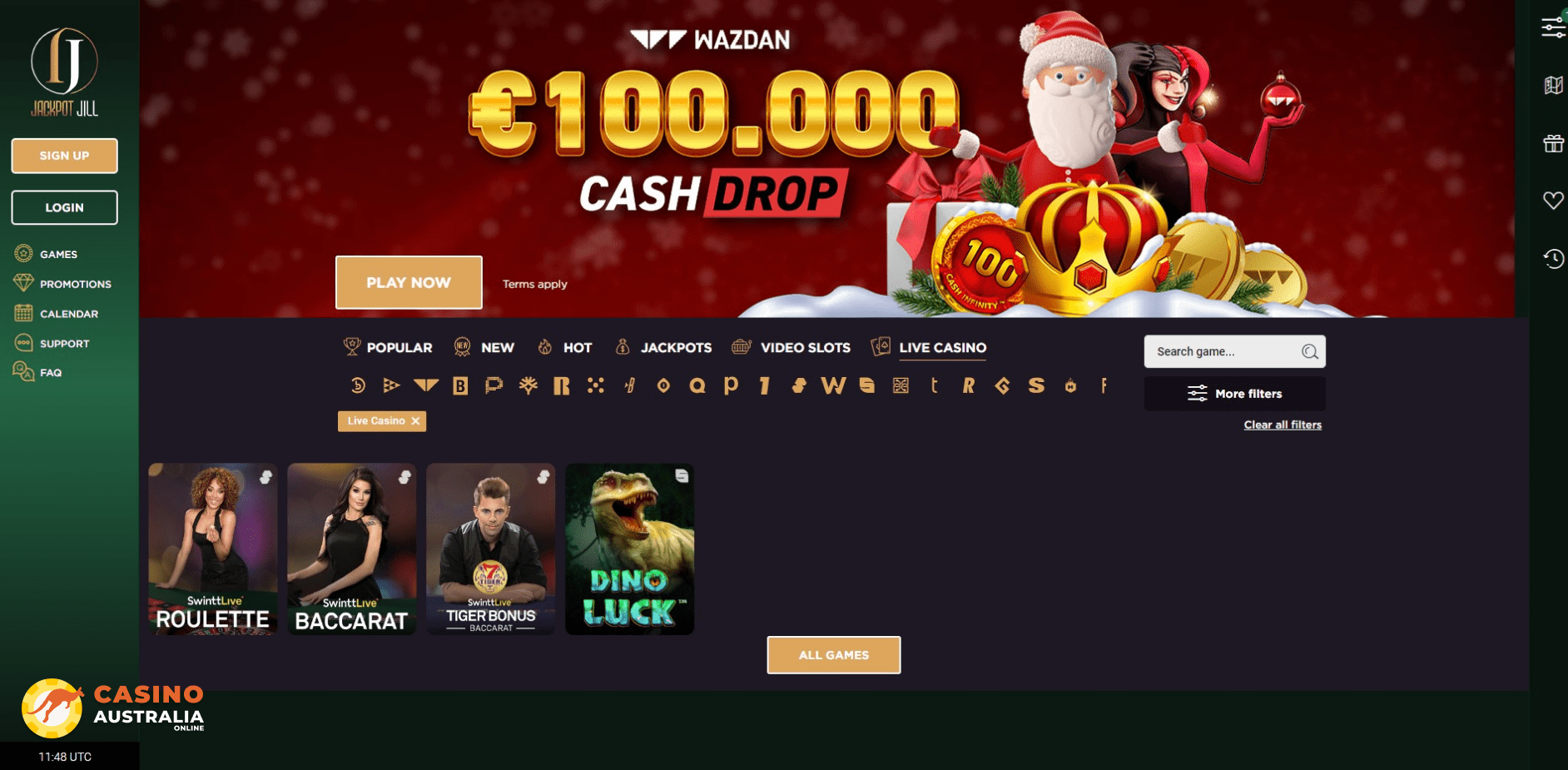Viewport: 1568px width, 770px height.
Task: Open the gift box rewards icon
Action: point(1553,143)
